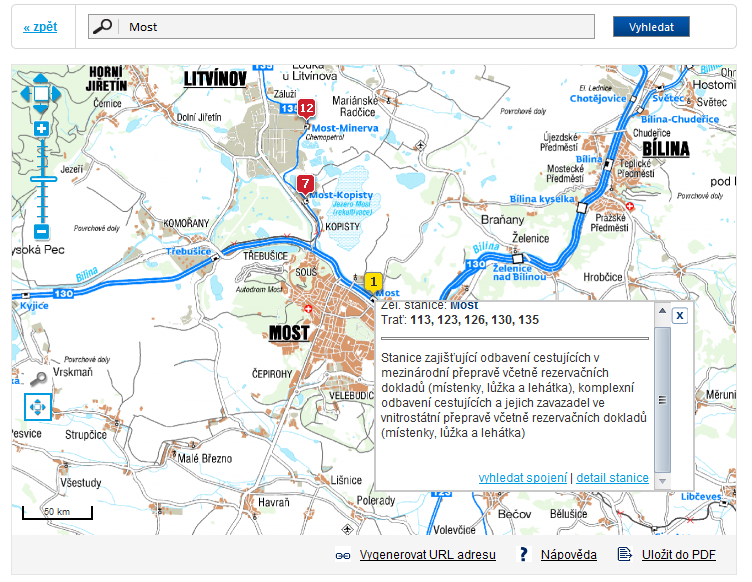Select the magnifier zoom tool on map
The height and width of the screenshot is (582, 752).
(x=38, y=379)
